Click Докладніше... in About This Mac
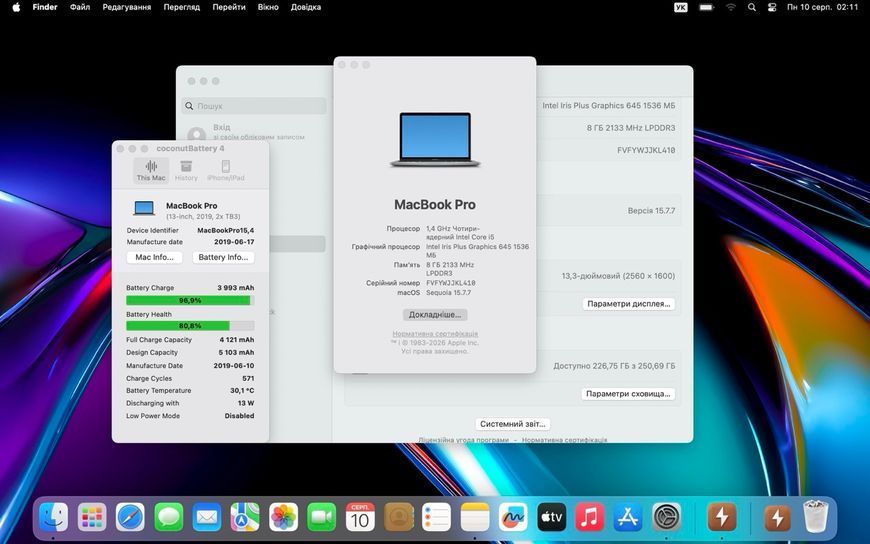This screenshot has width=870, height=544. [435, 315]
